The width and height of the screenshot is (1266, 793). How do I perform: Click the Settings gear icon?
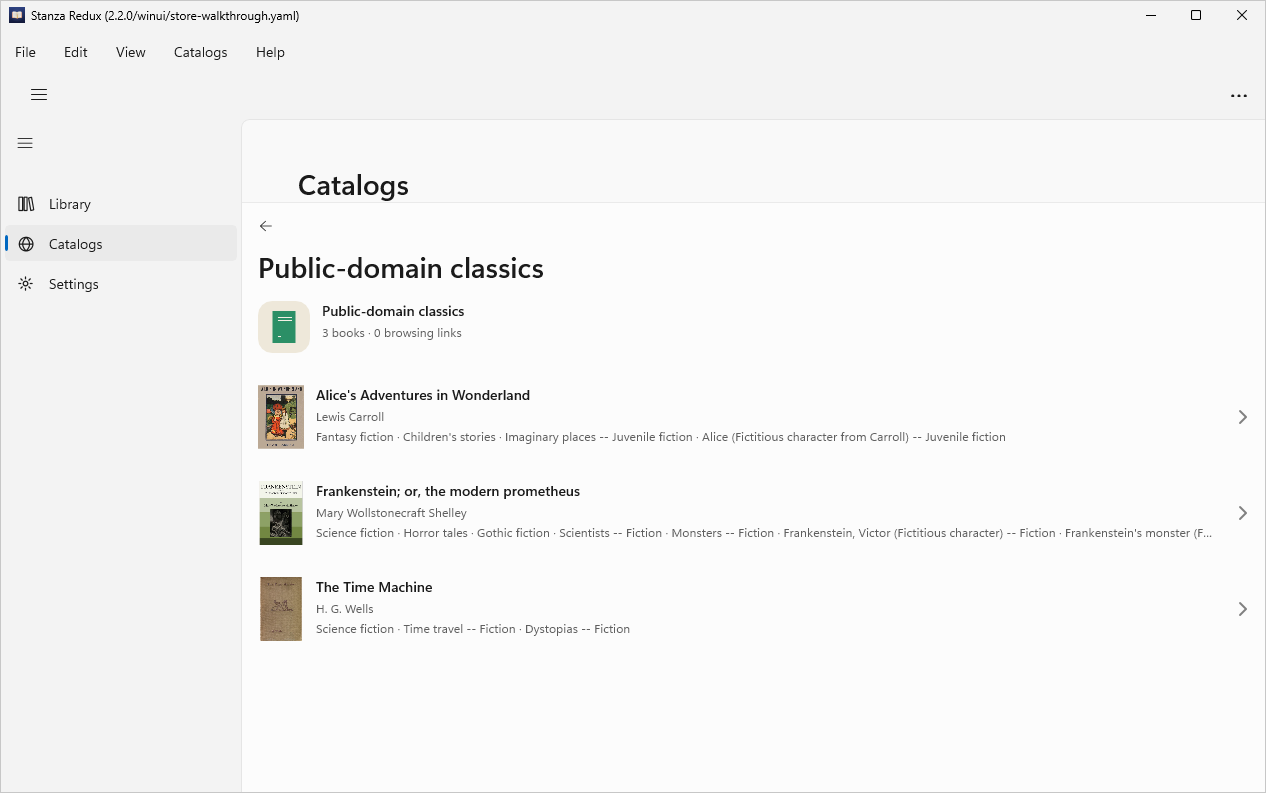coord(27,284)
